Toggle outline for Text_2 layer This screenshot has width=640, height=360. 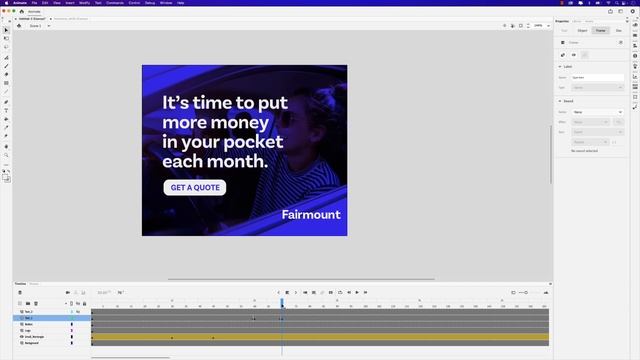click(72, 312)
